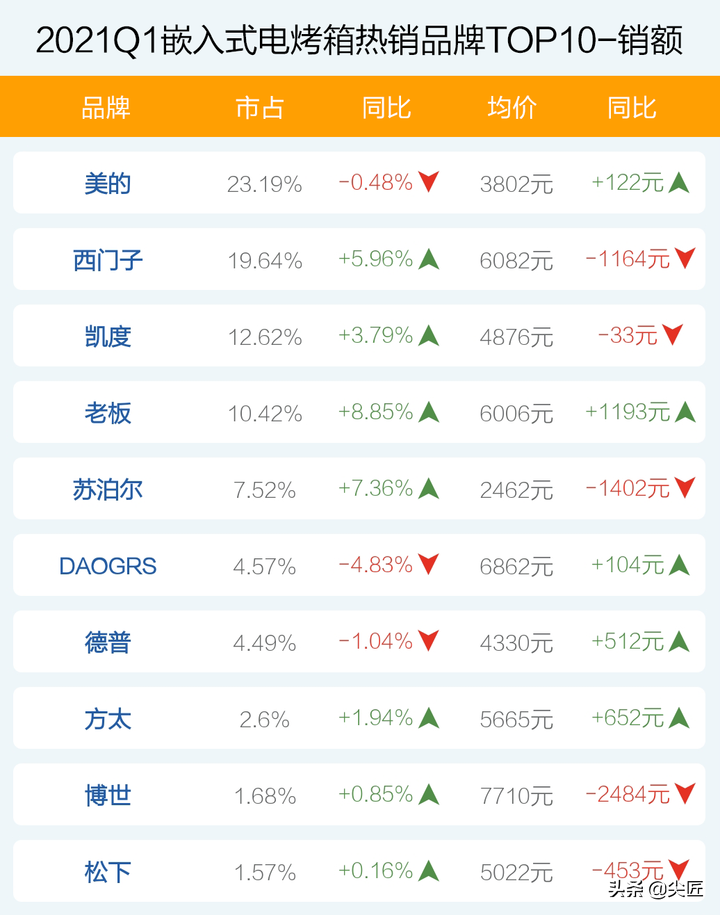Select the 品牌 column header
The image size is (720, 915).
click(x=106, y=108)
